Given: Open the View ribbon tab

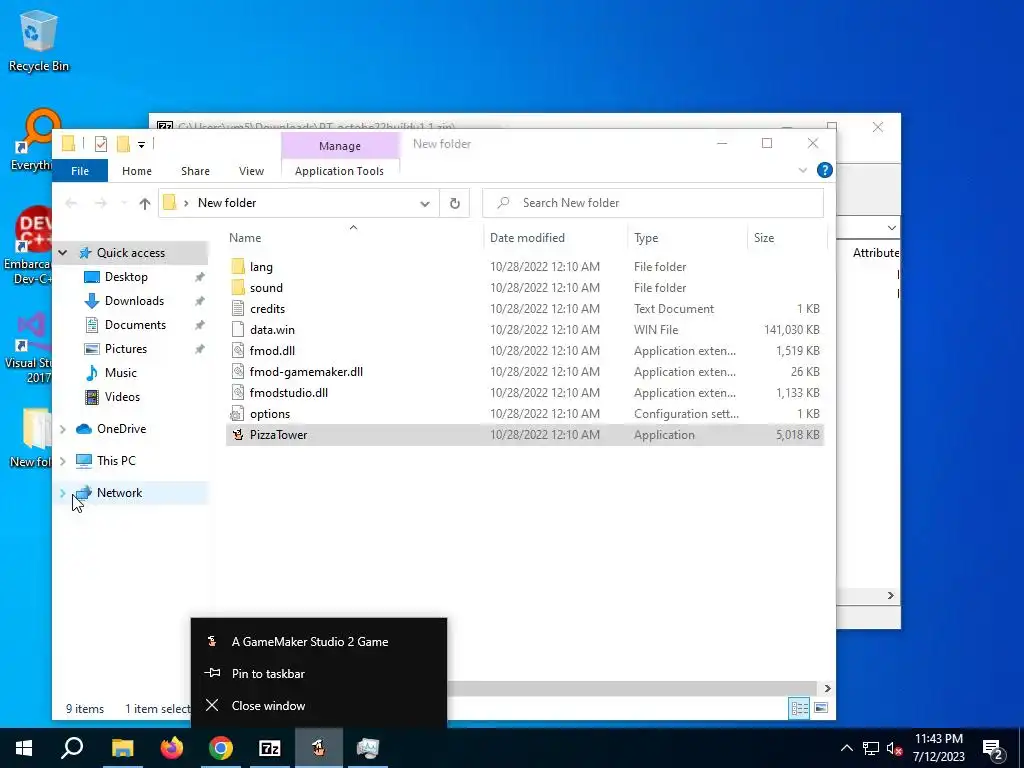Looking at the screenshot, I should coord(251,171).
